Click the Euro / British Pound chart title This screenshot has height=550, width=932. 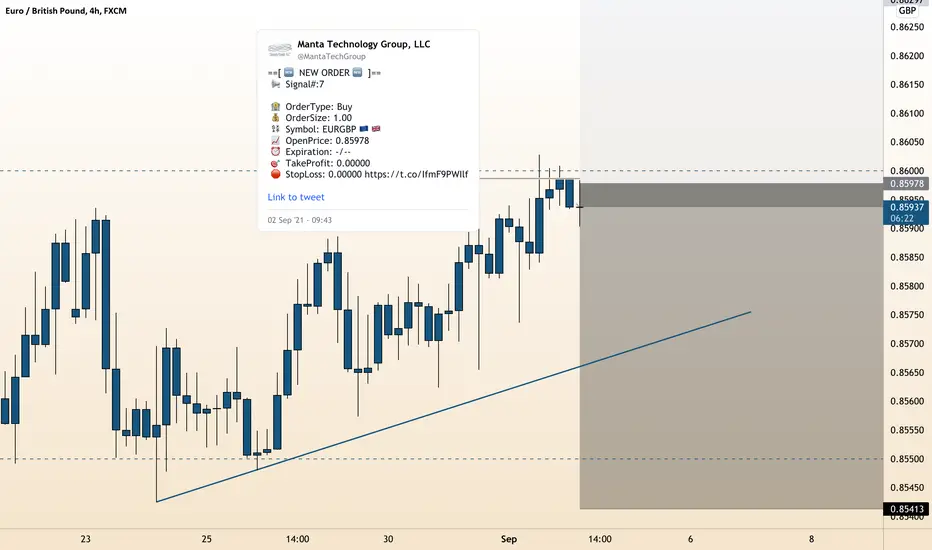pyautogui.click(x=66, y=11)
